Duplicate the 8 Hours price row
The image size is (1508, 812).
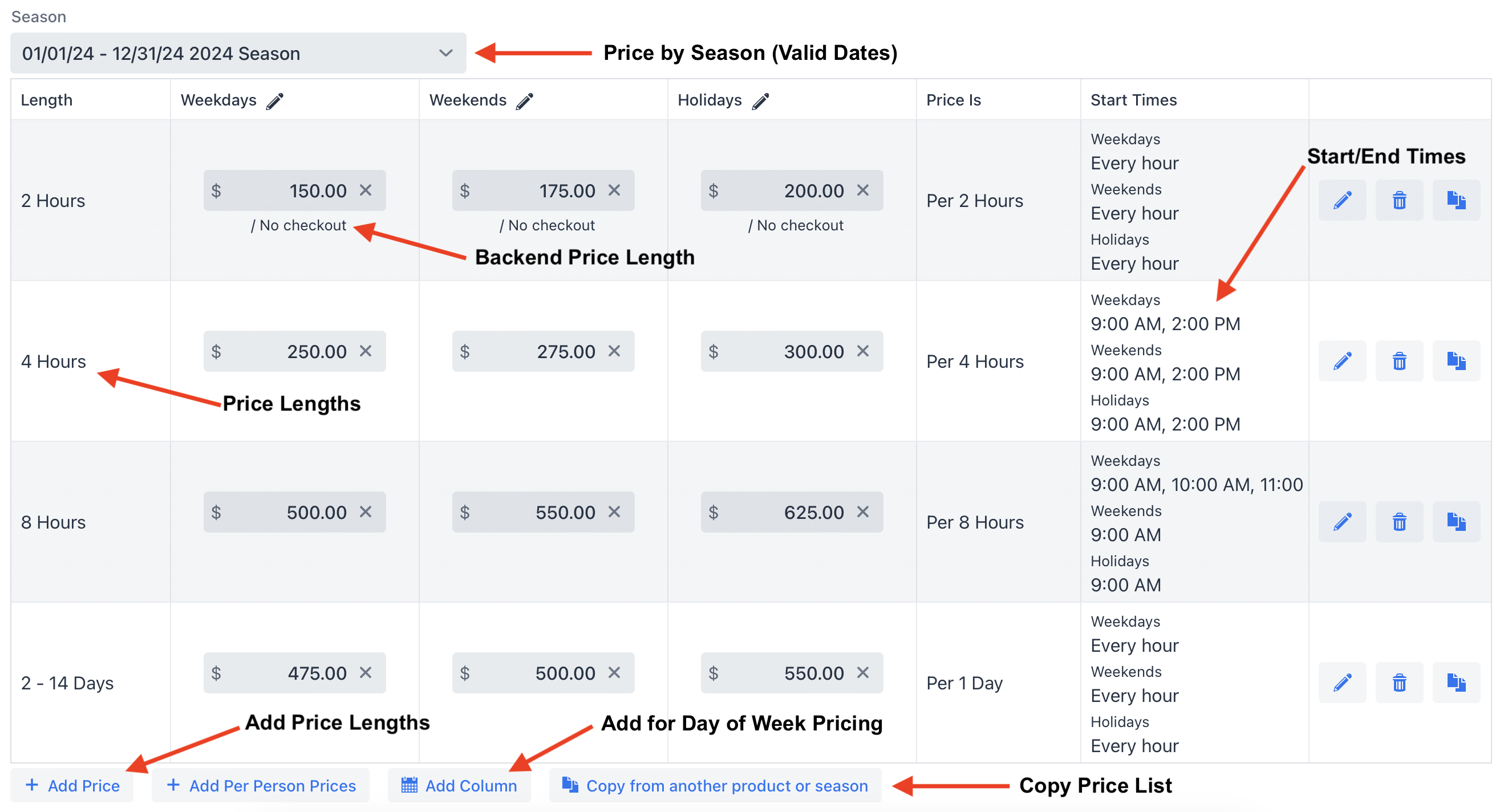[1457, 522]
